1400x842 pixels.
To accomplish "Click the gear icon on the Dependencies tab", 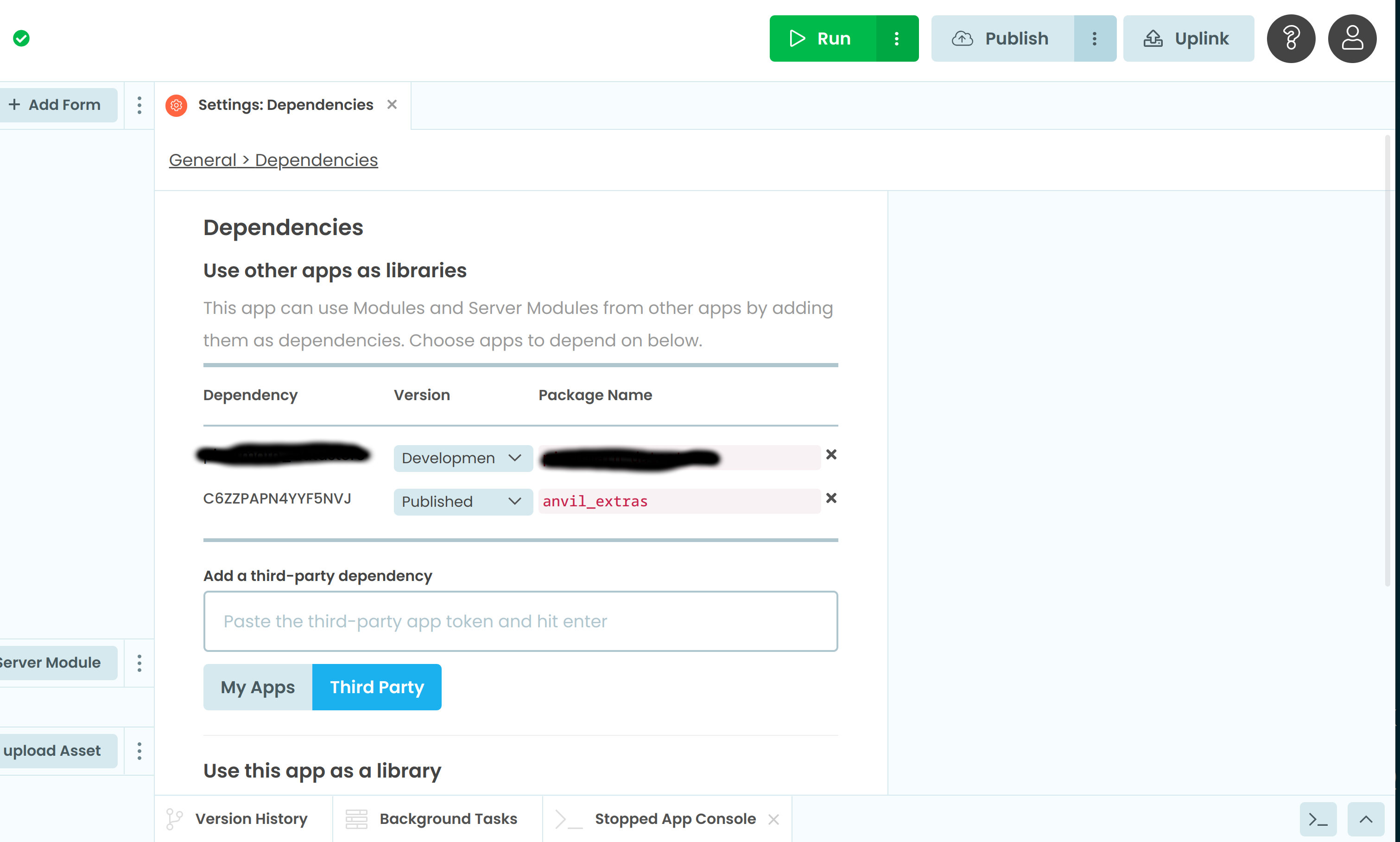I will point(177,105).
